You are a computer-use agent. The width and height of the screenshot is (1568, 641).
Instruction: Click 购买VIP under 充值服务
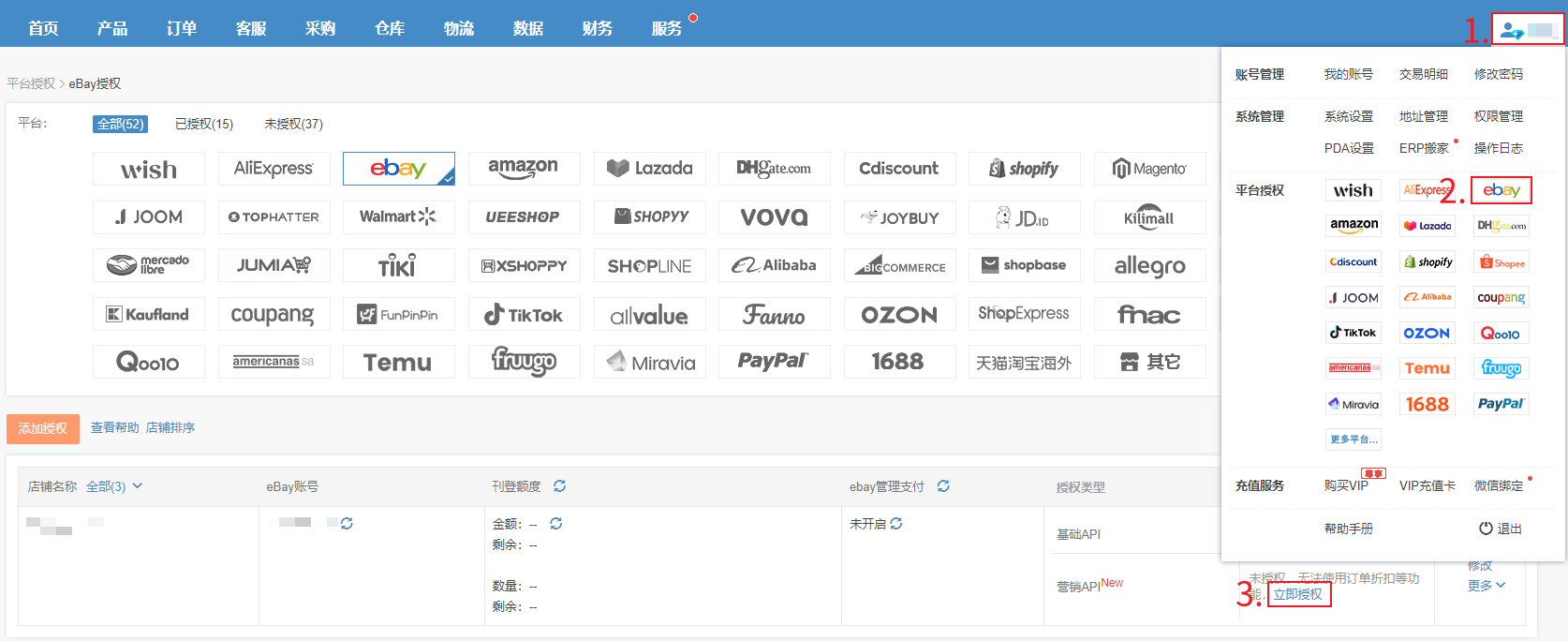[x=1346, y=485]
